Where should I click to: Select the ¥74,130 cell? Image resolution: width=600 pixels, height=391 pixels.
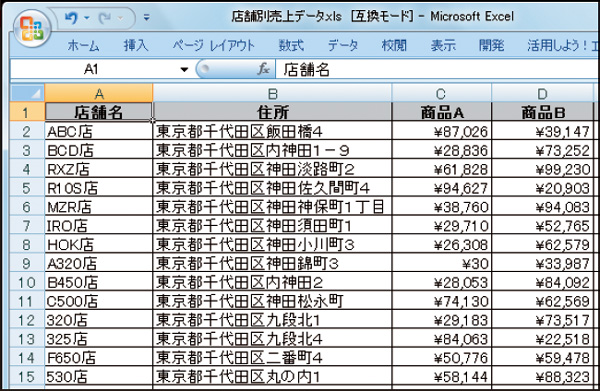(x=442, y=301)
